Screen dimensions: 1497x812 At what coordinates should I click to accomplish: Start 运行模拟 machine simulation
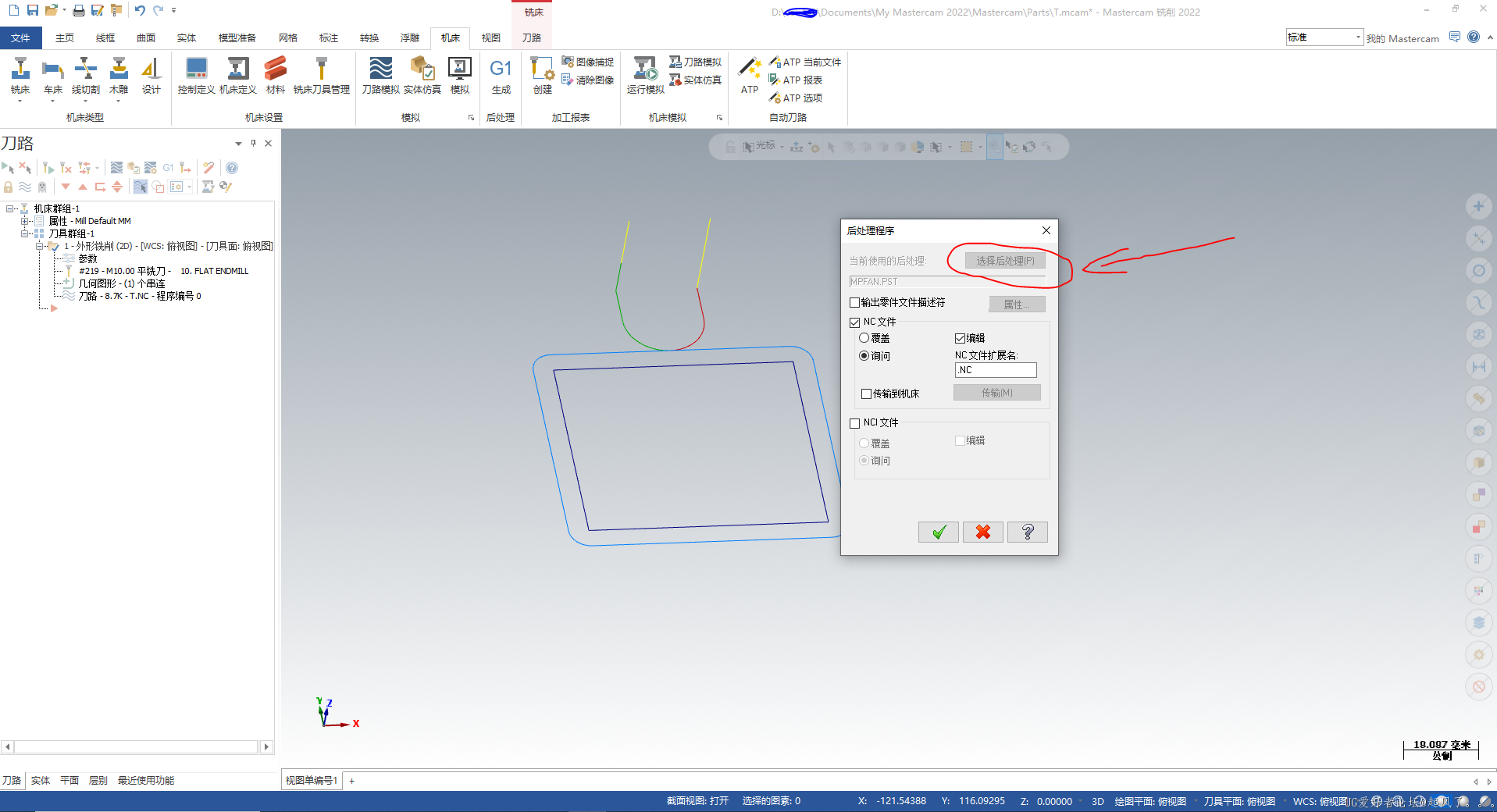pyautogui.click(x=646, y=77)
